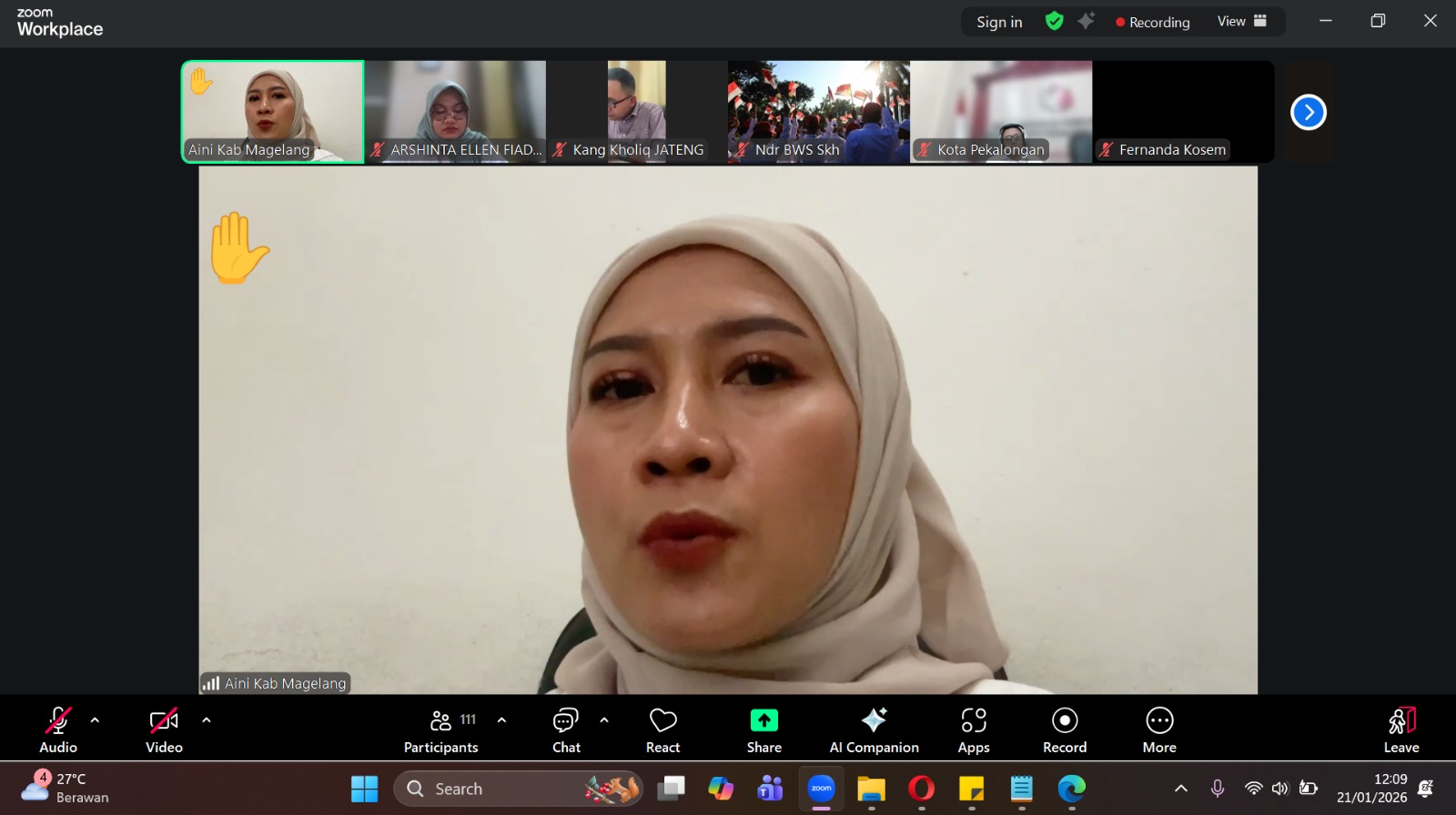Image resolution: width=1456 pixels, height=815 pixels.
Task: Open the React emoji menu
Action: 662,730
